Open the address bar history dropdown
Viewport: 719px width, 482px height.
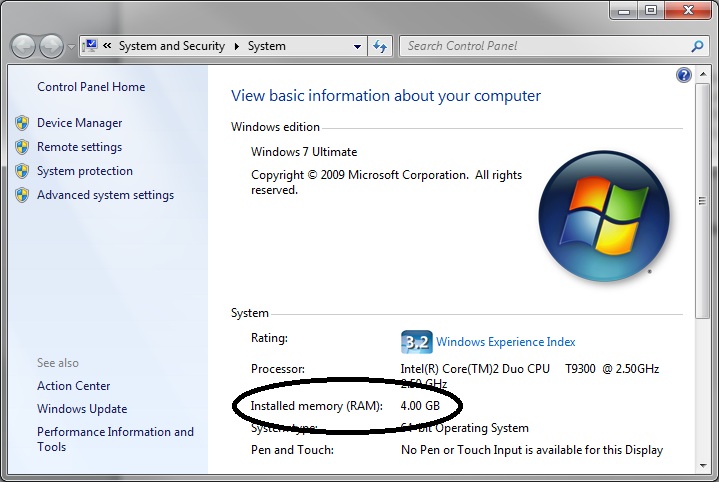pos(357,46)
